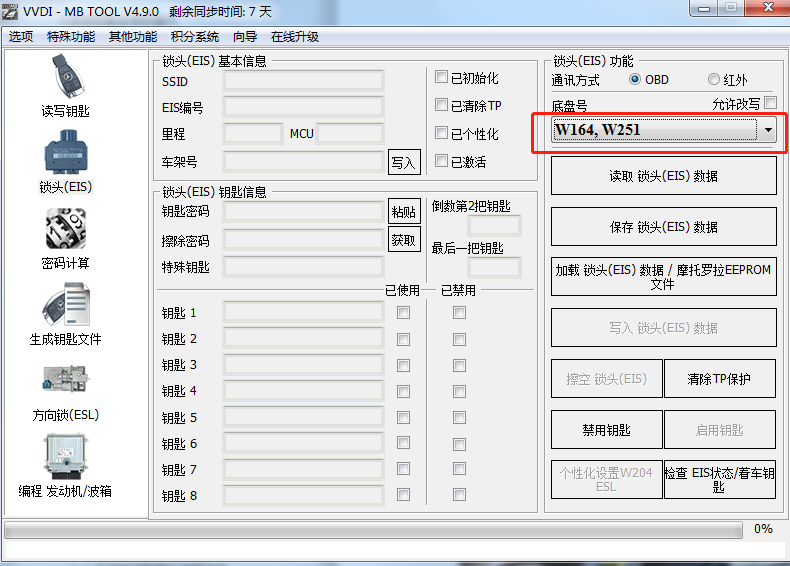Click 个性化设置W204 ESL button
790x566 pixels.
pos(607,480)
